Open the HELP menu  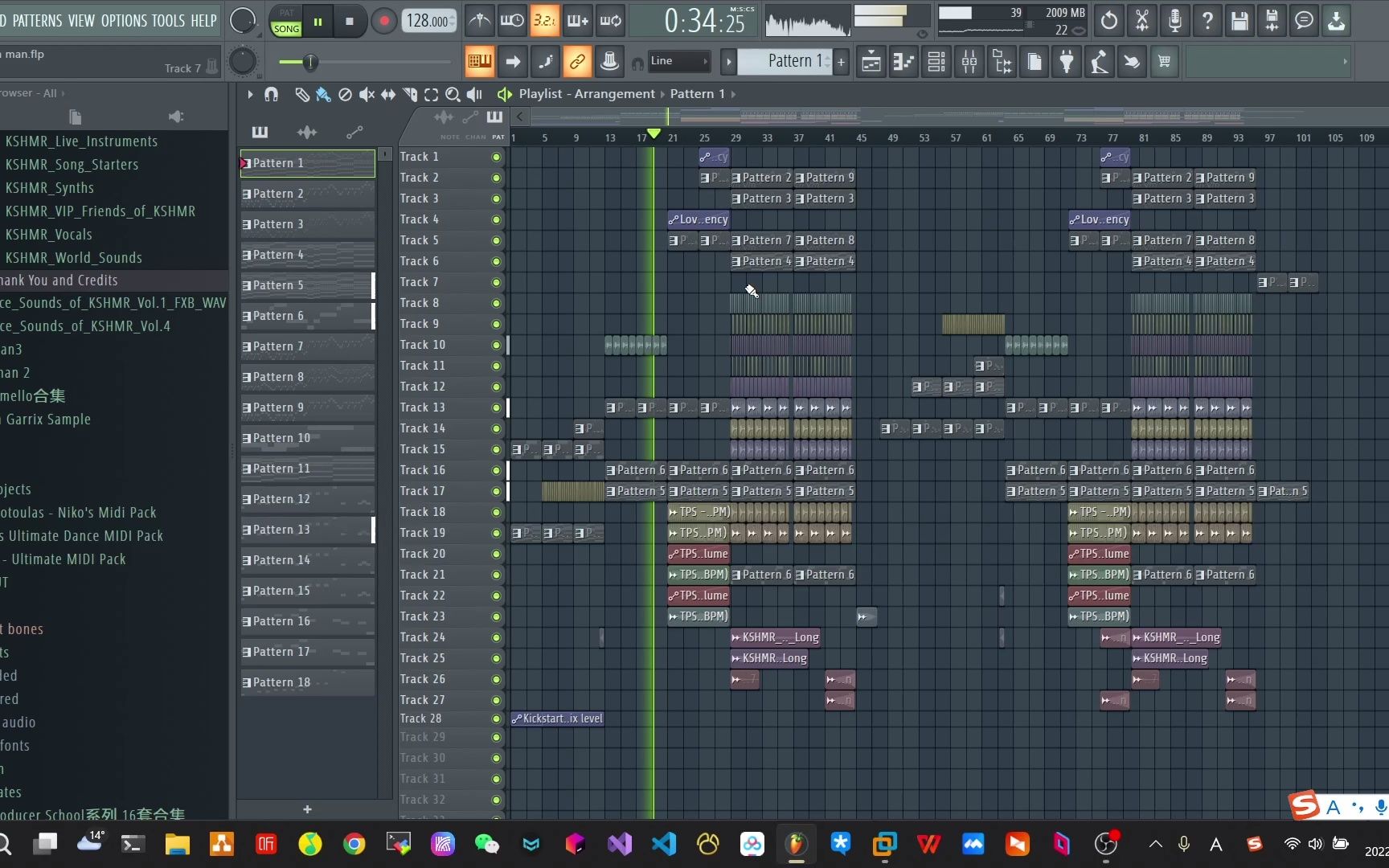(203, 21)
